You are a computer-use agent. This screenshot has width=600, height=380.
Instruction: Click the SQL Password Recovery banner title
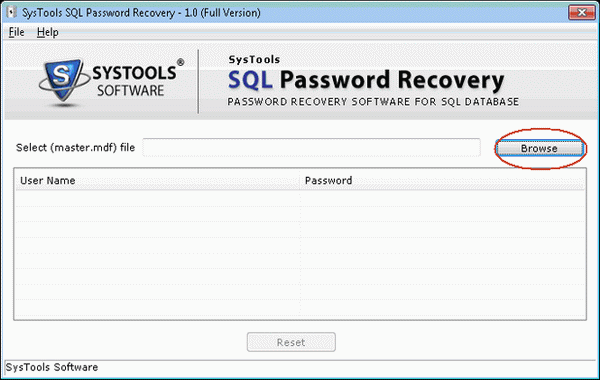366,80
